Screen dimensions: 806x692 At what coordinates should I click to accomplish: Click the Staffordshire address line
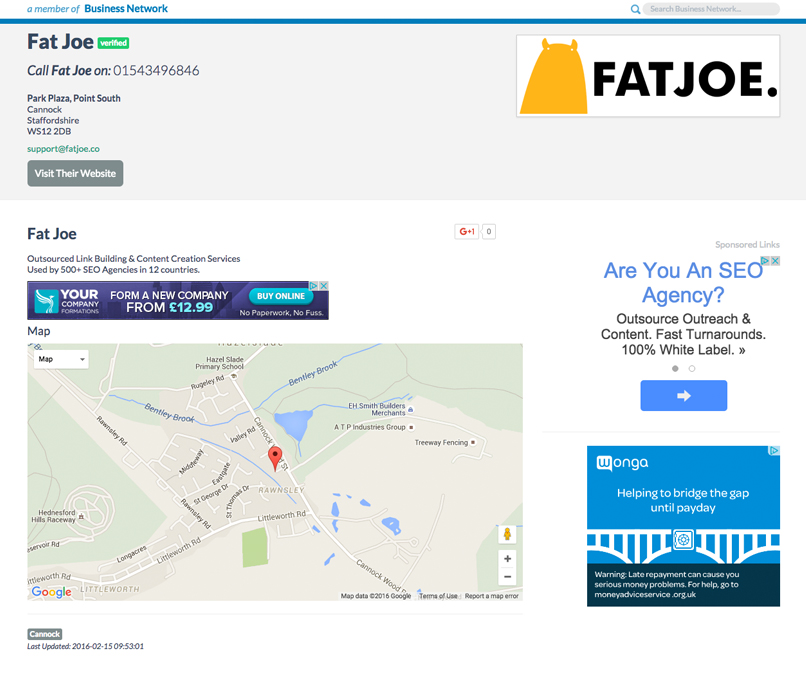[53, 120]
